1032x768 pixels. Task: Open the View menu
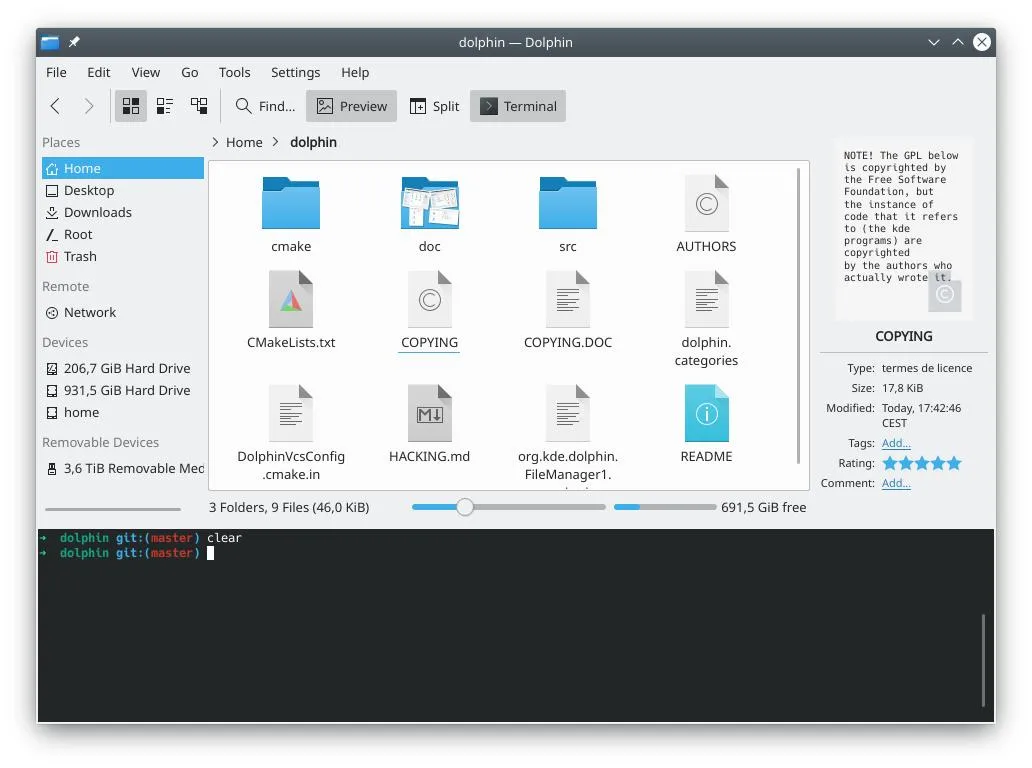(145, 72)
